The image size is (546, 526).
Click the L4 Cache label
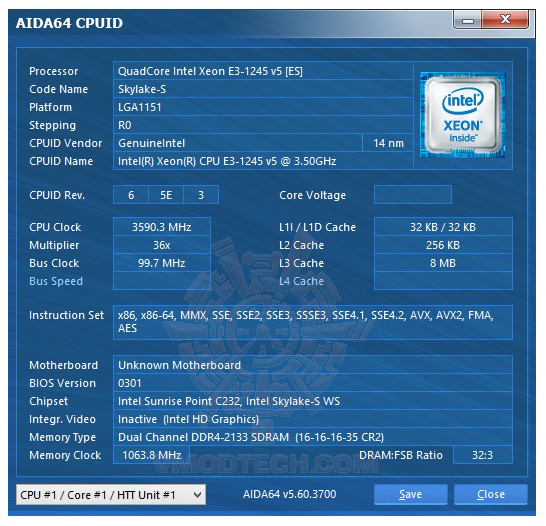pos(301,281)
